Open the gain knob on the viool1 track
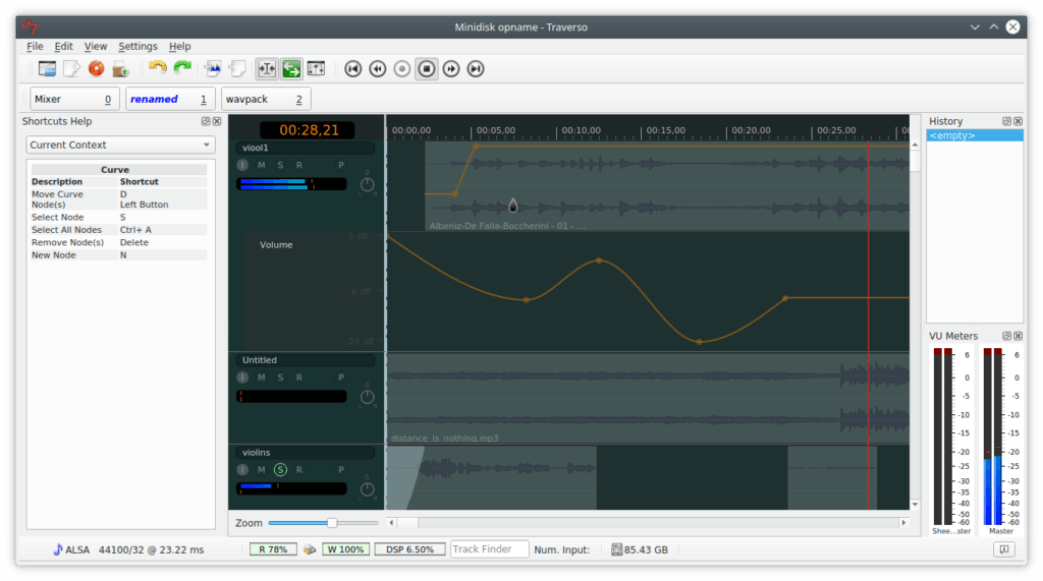Screen dimensions: 1043x581 pos(367,184)
